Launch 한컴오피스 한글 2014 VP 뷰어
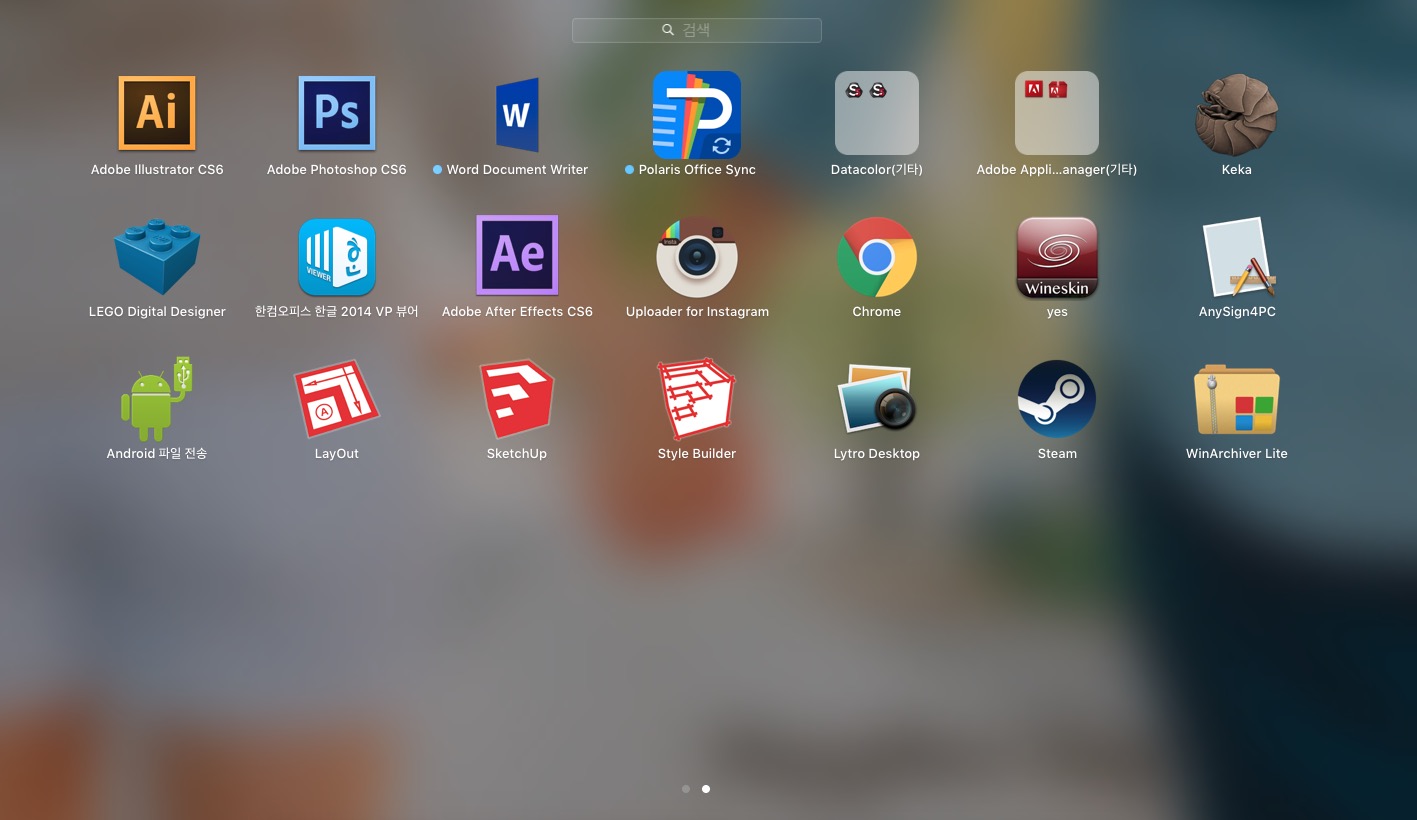Viewport: 1417px width, 820px height. [337, 256]
